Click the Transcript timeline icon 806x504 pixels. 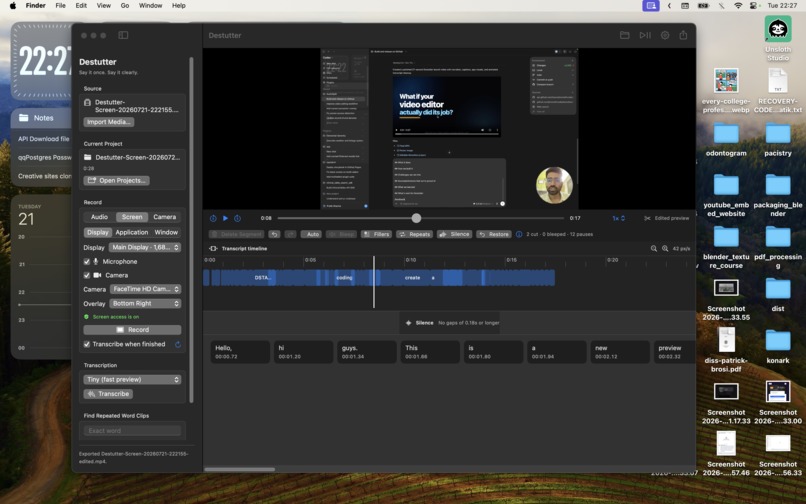point(213,248)
